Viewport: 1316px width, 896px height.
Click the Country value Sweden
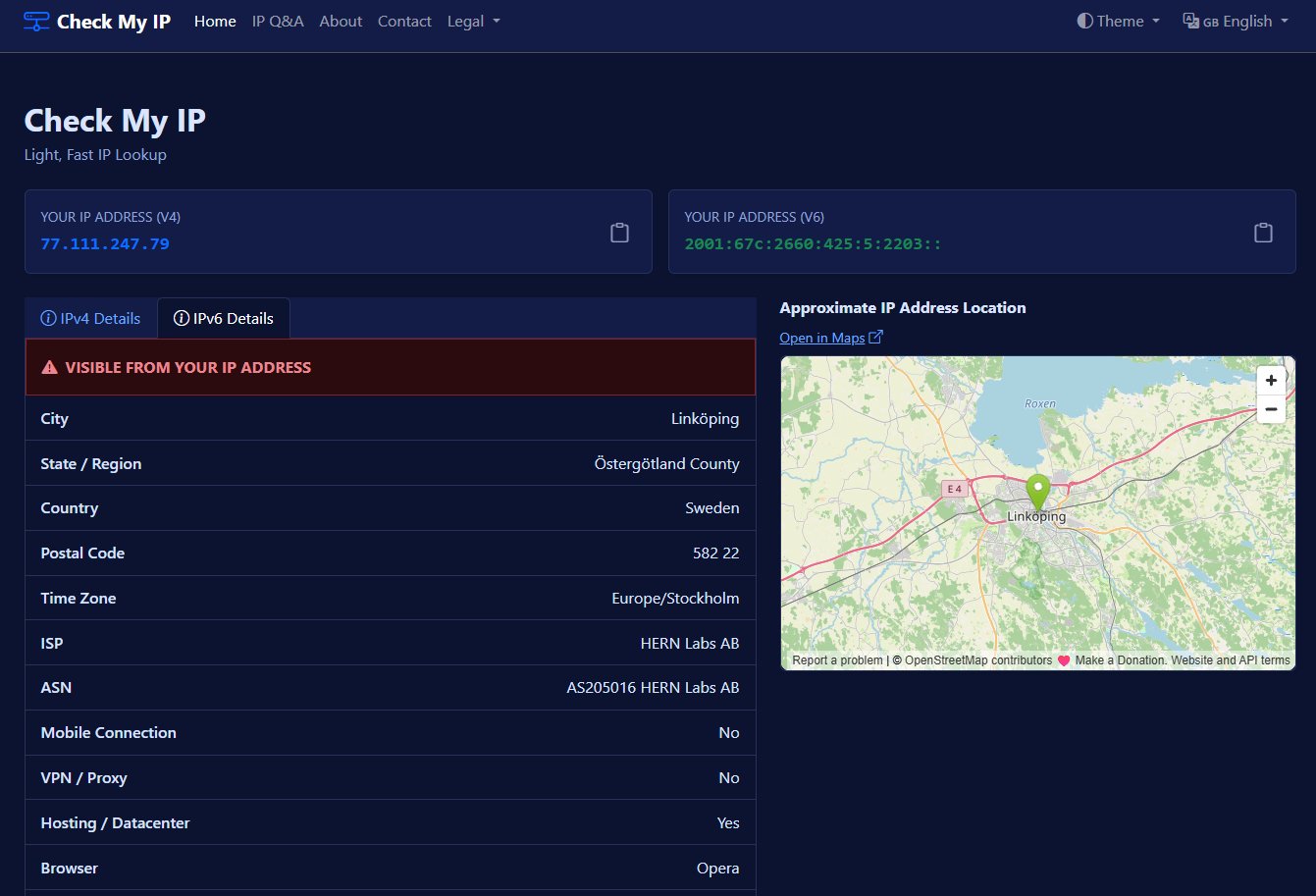click(712, 507)
